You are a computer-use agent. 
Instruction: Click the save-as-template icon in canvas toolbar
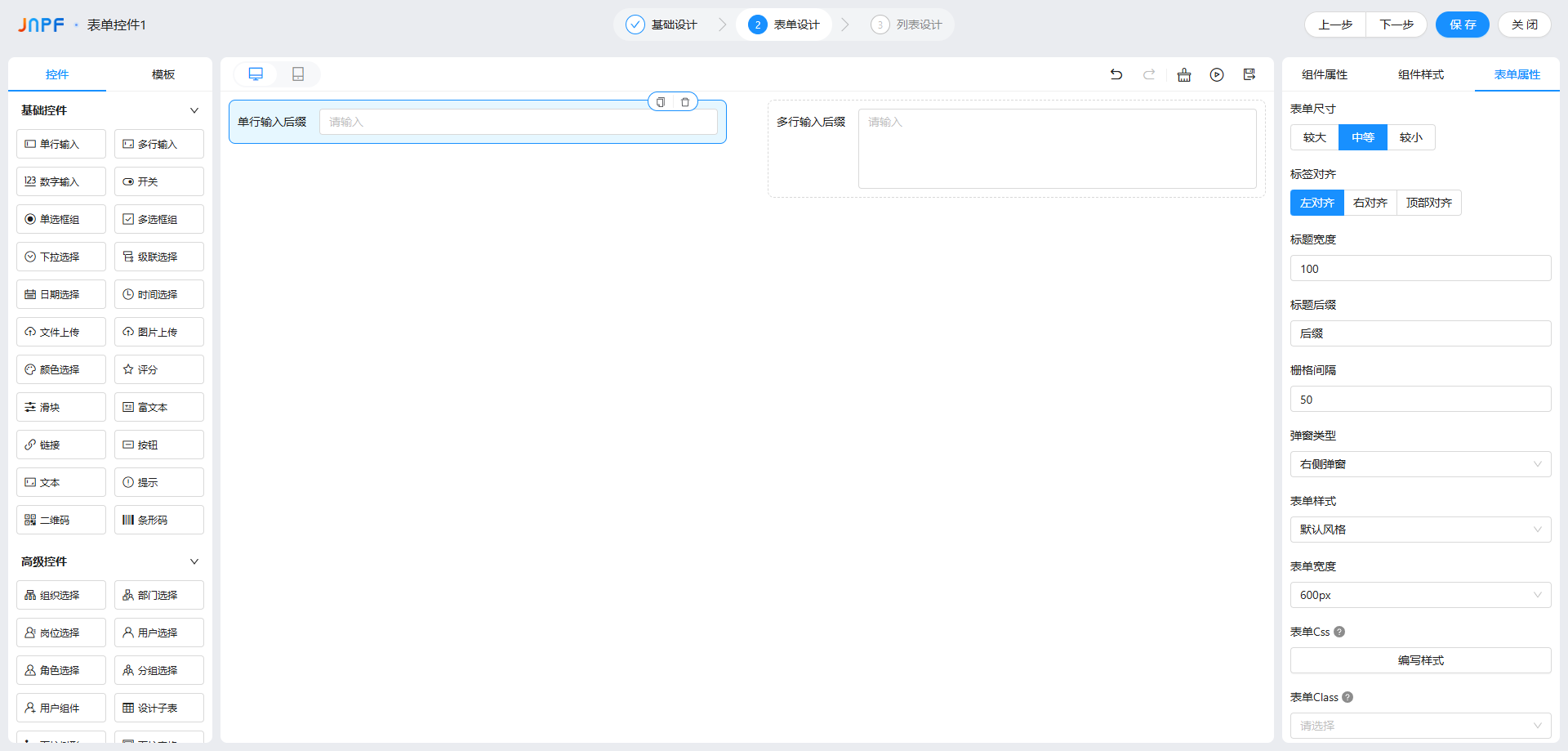point(1249,74)
